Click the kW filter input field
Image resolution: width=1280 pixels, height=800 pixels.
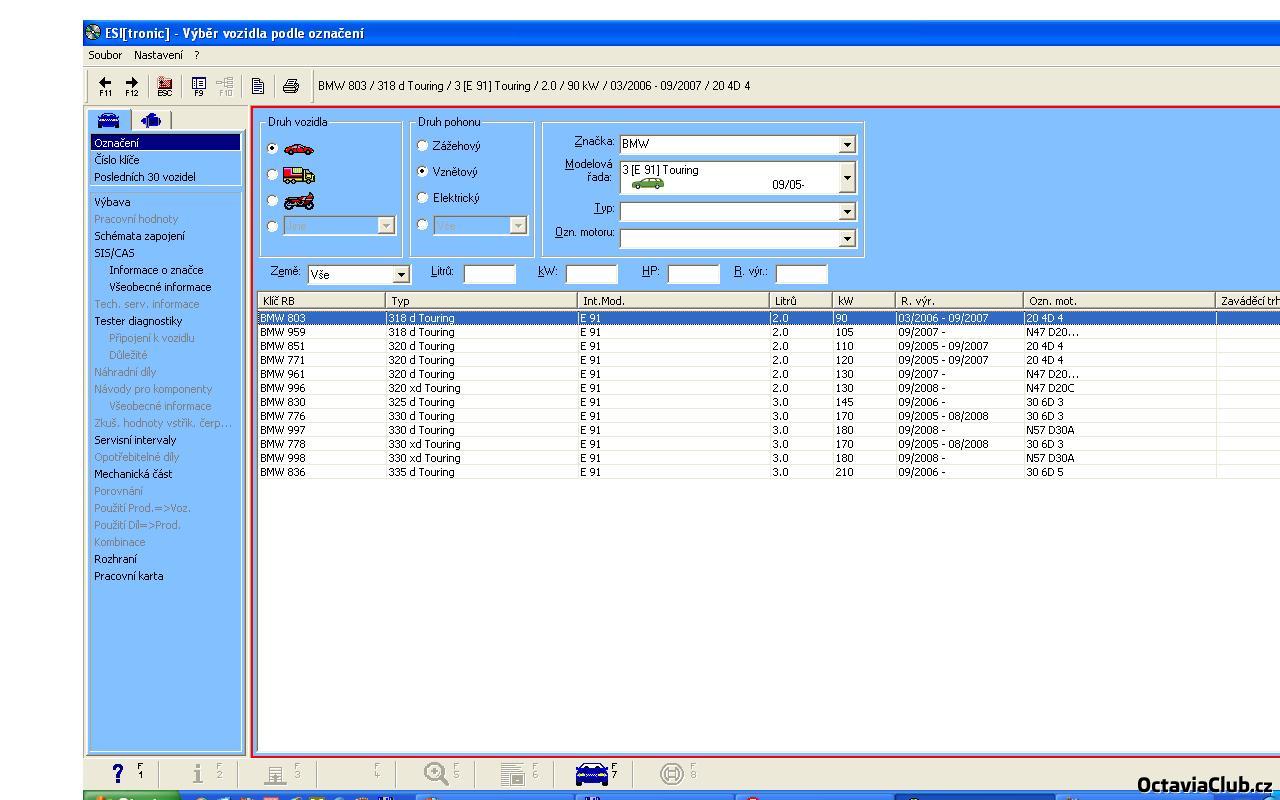click(591, 273)
